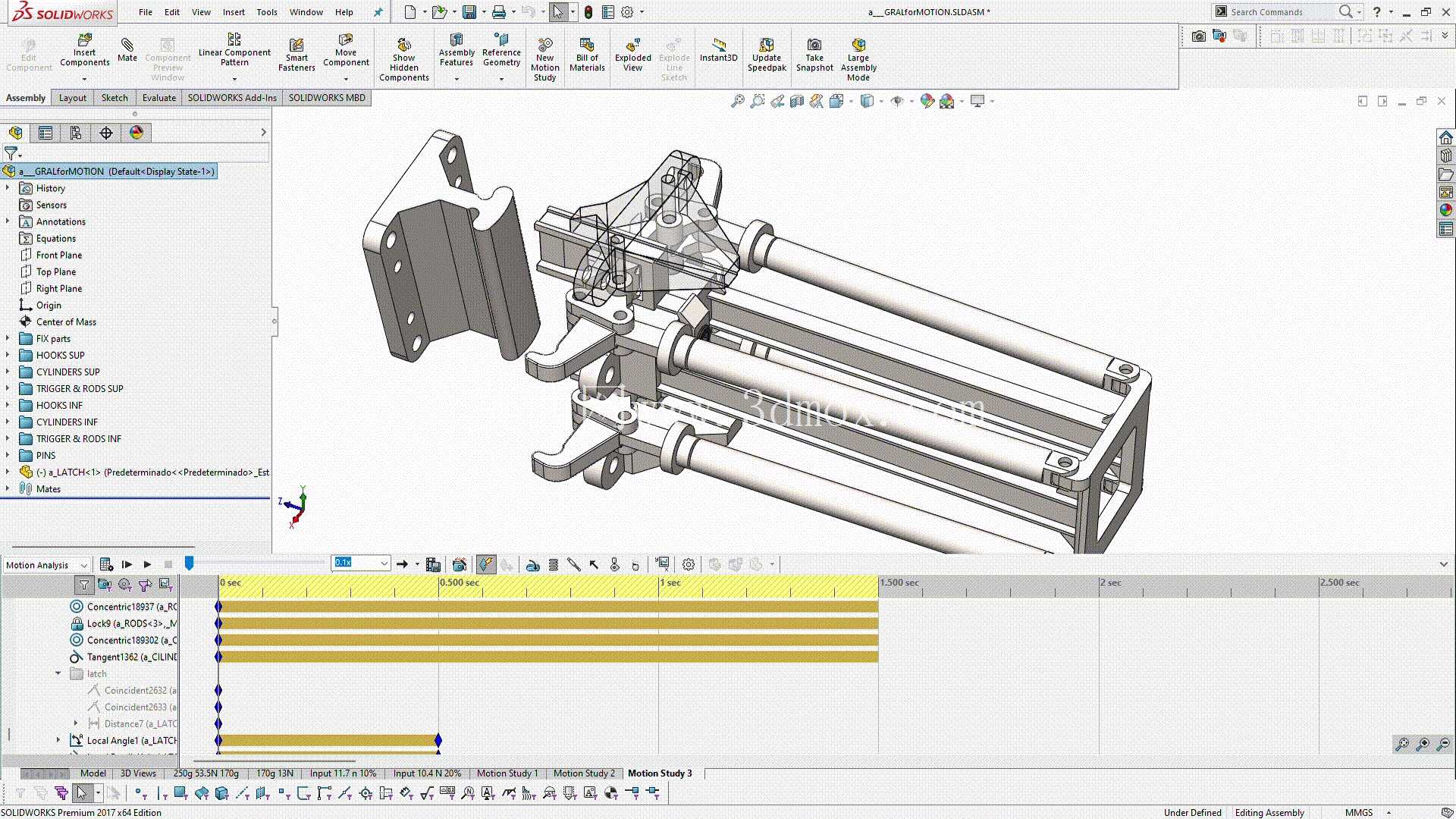Toggle the Autokey button
Image resolution: width=1456 pixels, height=819 pixels.
point(486,564)
